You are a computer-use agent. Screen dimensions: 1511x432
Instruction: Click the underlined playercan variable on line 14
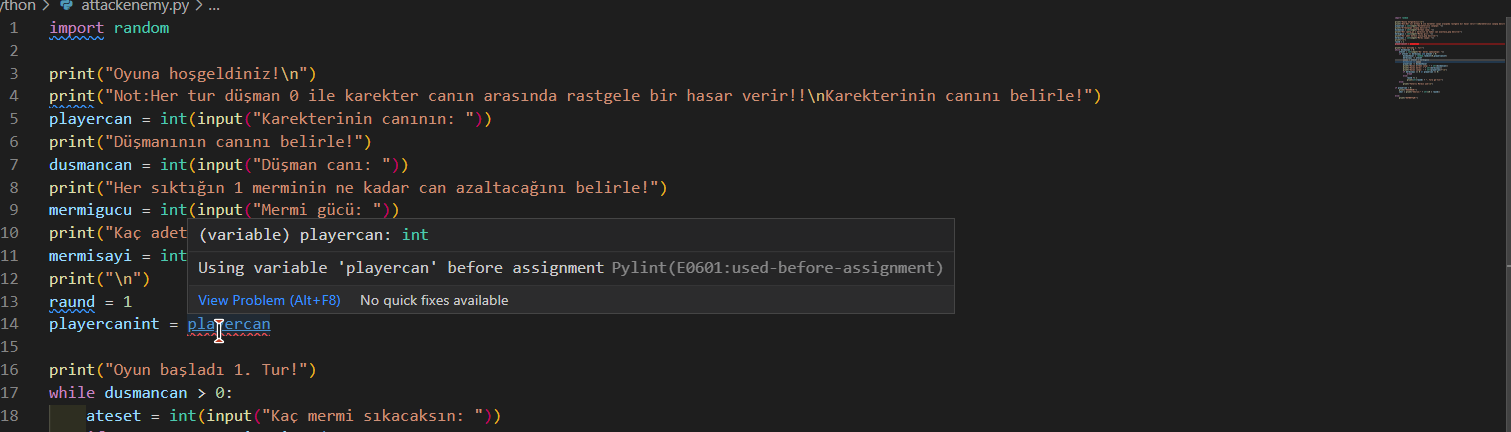click(229, 325)
